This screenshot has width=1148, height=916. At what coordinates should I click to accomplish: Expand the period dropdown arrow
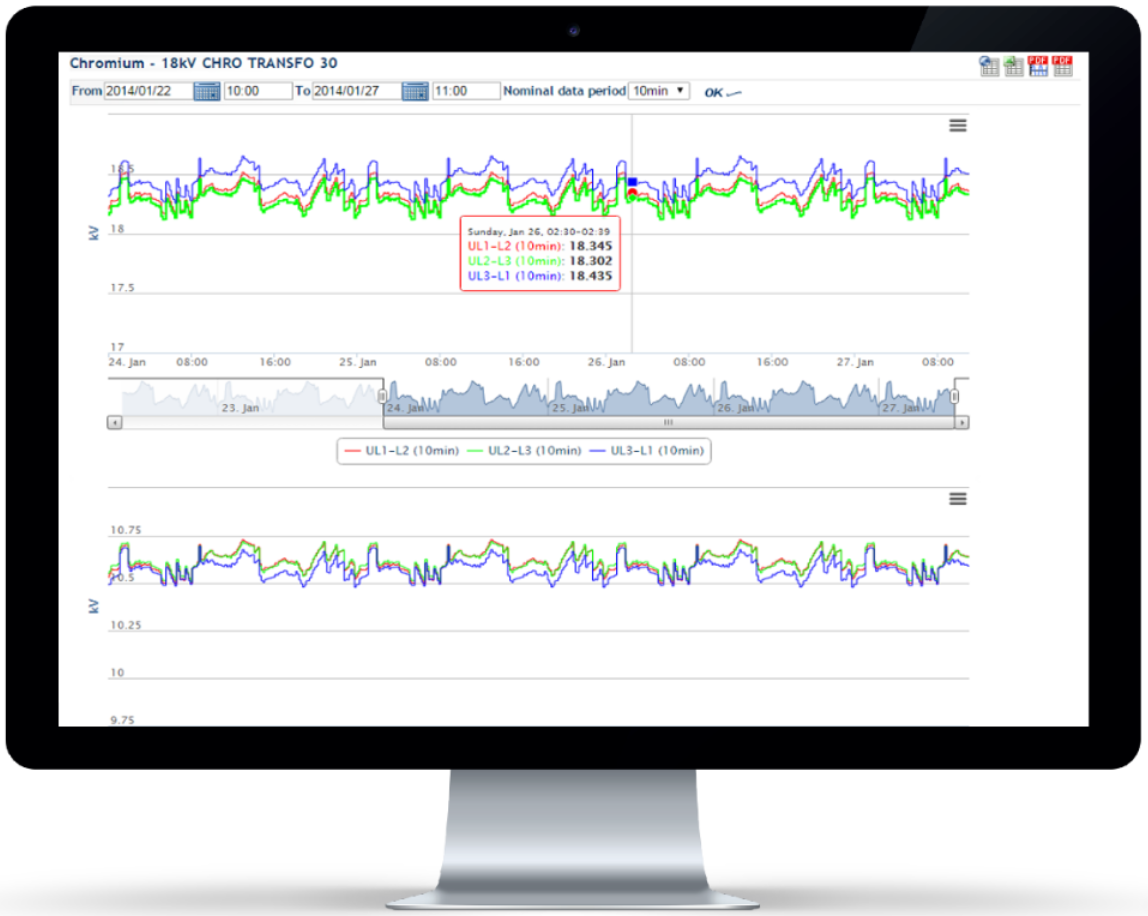pos(681,91)
